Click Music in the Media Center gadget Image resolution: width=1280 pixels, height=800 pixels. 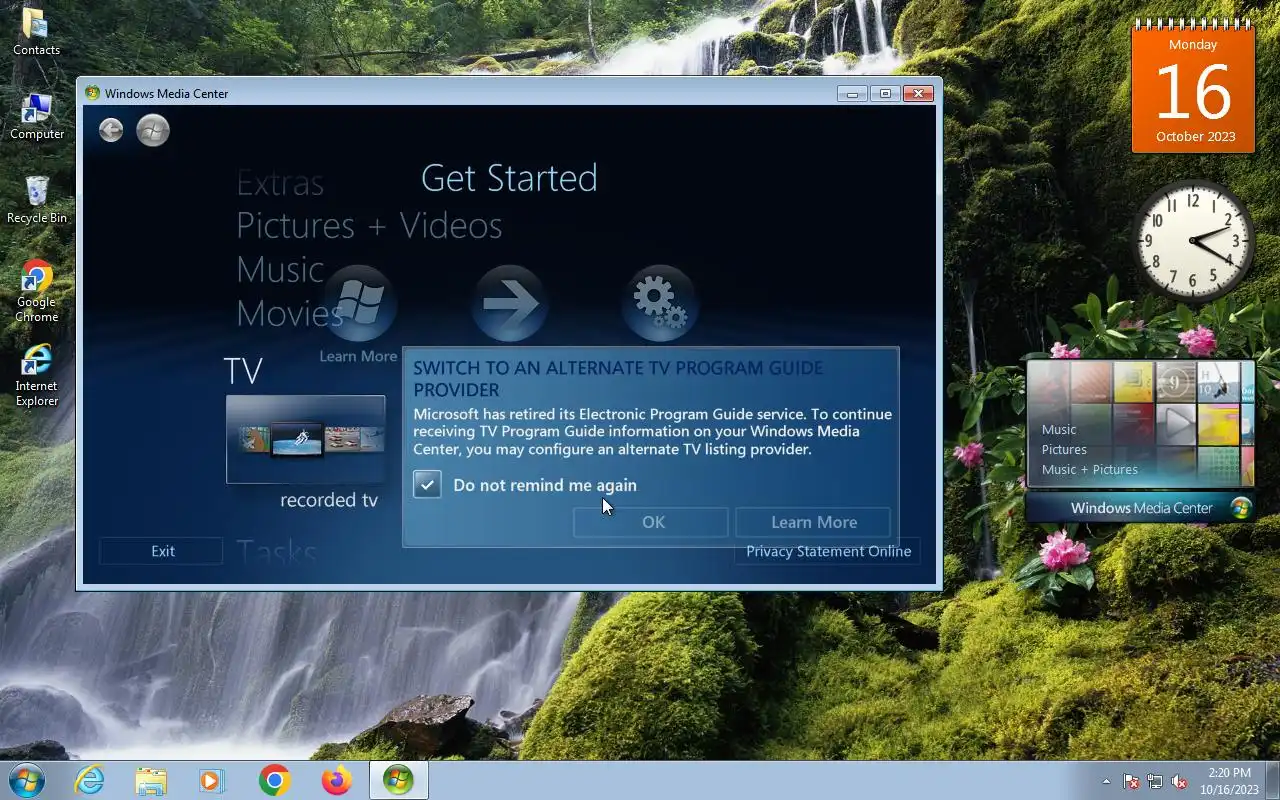pyautogui.click(x=1059, y=429)
